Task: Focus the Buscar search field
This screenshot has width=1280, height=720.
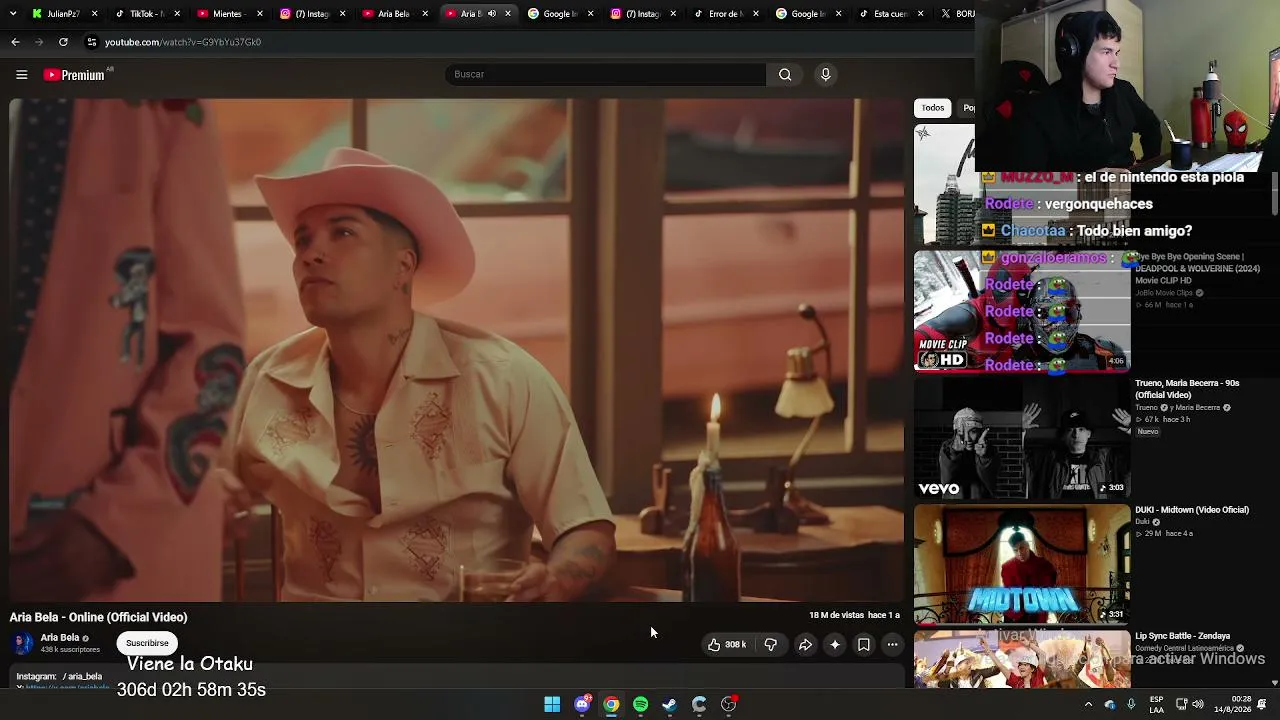Action: pos(605,75)
